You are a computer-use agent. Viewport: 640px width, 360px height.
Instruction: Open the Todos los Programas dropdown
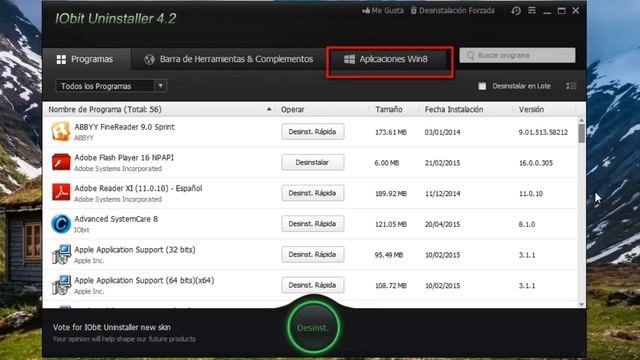(111, 86)
